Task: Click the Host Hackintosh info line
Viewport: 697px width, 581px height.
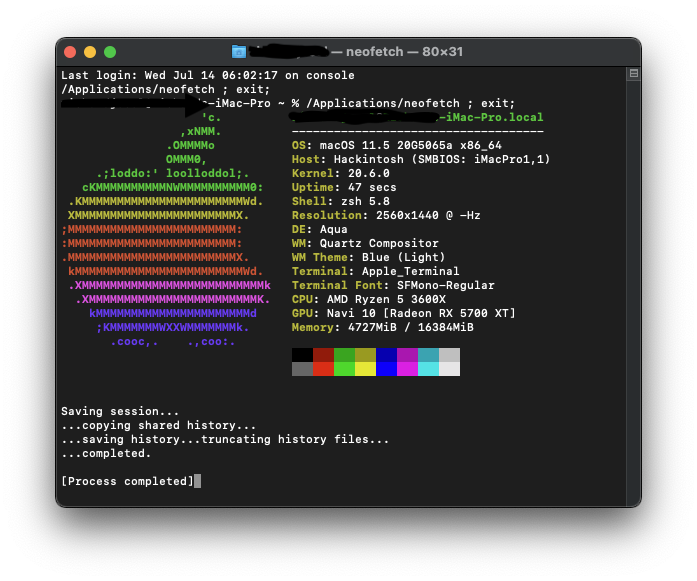Action: pyautogui.click(x=420, y=159)
